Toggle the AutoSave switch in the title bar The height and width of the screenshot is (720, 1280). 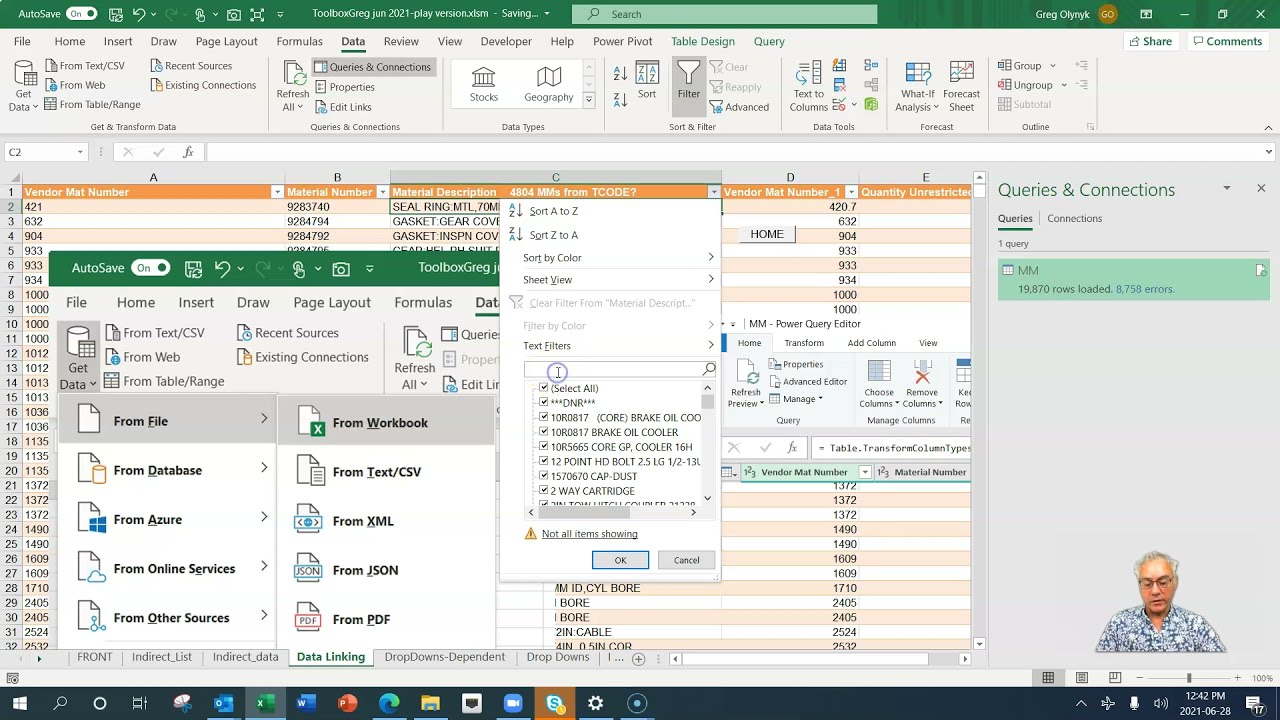click(x=81, y=14)
